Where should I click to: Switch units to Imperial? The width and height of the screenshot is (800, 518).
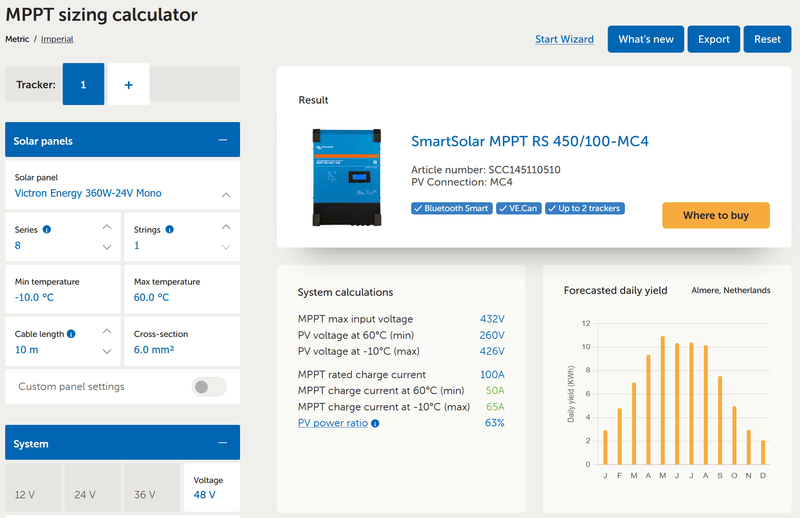57,39
